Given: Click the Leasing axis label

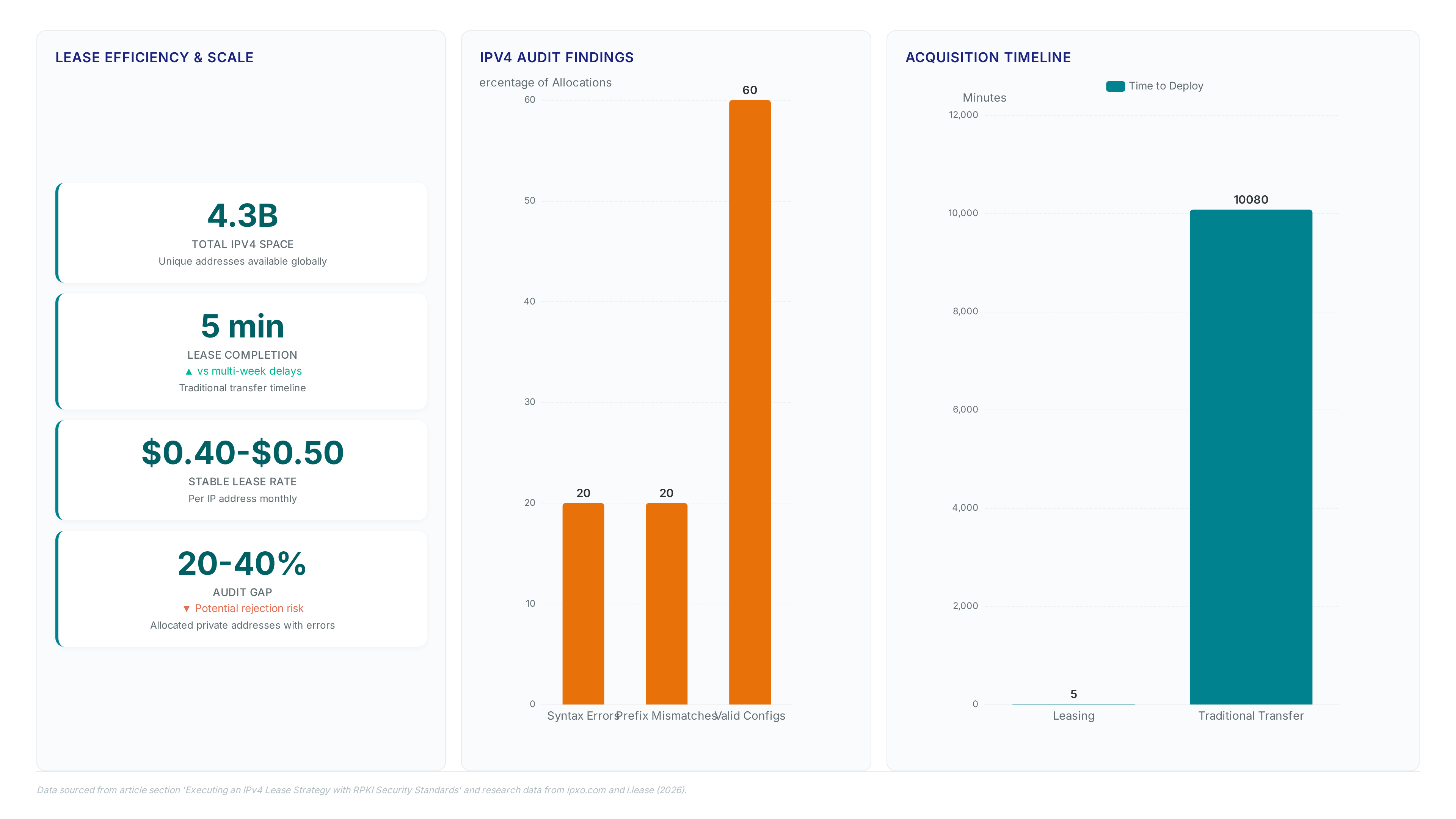Looking at the screenshot, I should (x=1073, y=716).
